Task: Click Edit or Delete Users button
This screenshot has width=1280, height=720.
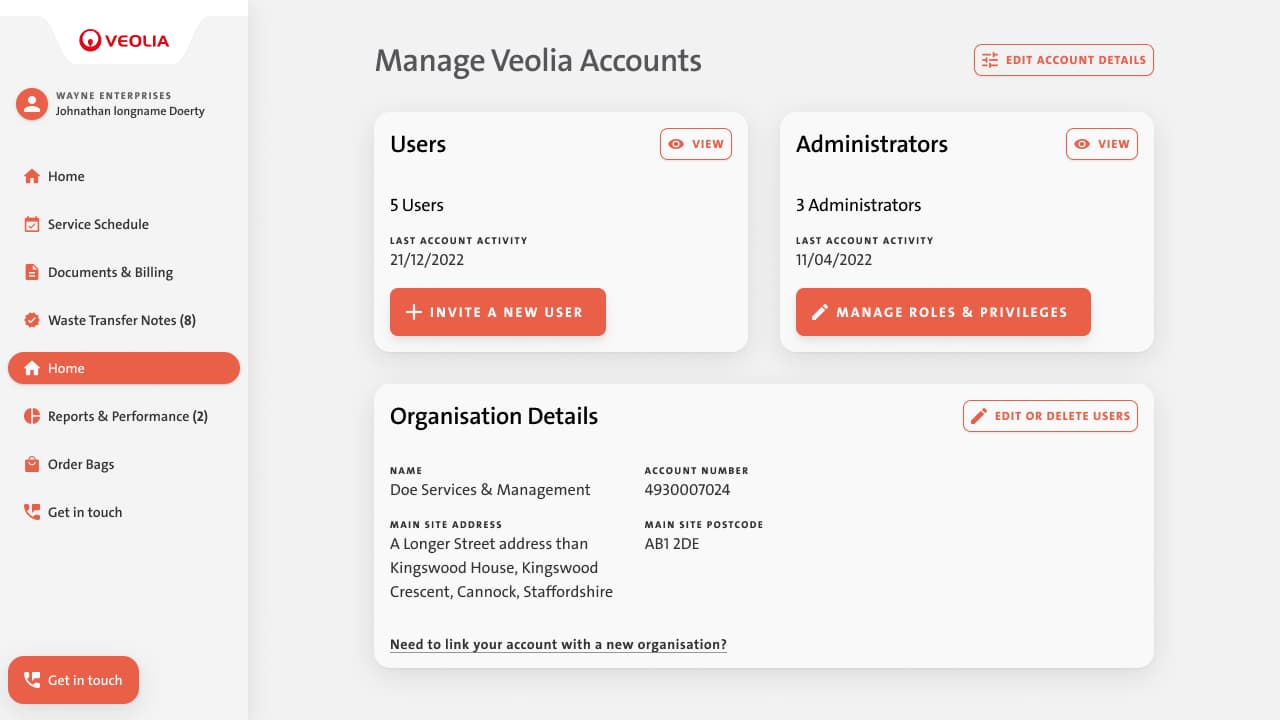Action: [1050, 416]
